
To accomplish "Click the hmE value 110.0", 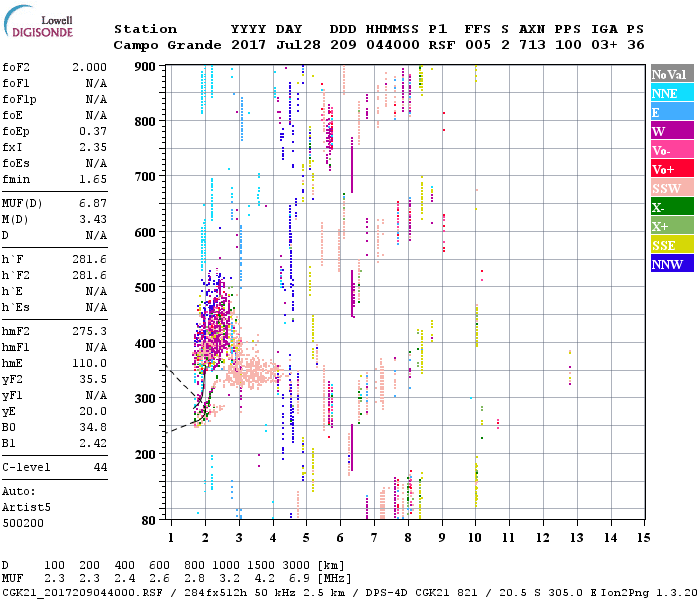I will (90, 363).
